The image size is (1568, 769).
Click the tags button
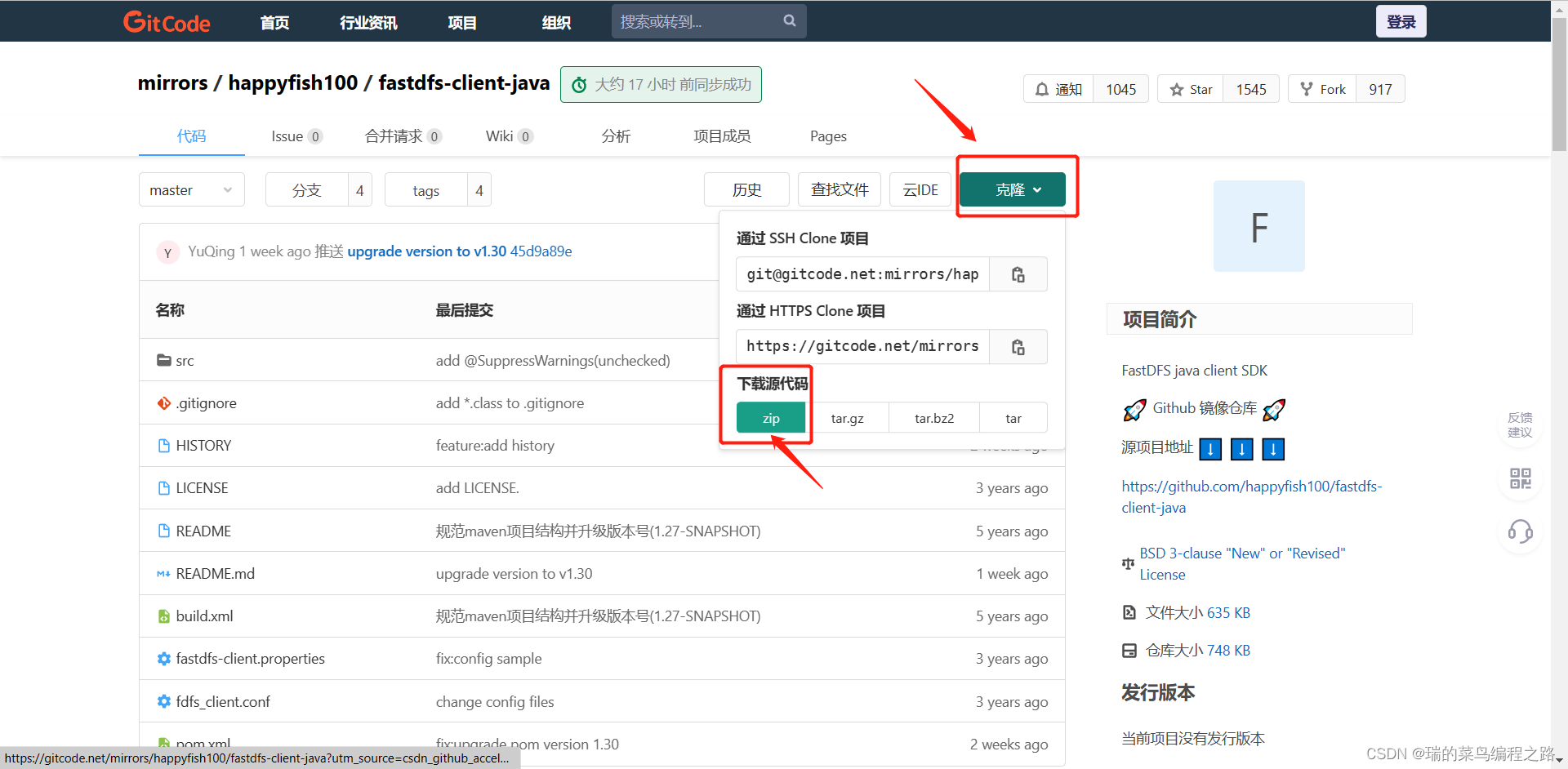coord(426,190)
